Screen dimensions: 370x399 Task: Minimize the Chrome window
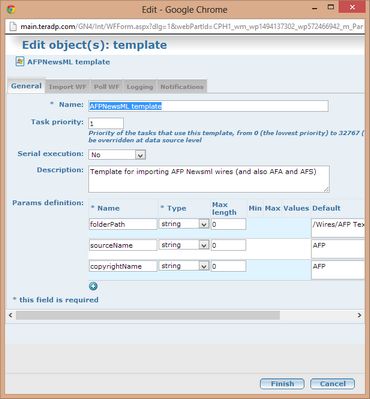[x=315, y=8]
